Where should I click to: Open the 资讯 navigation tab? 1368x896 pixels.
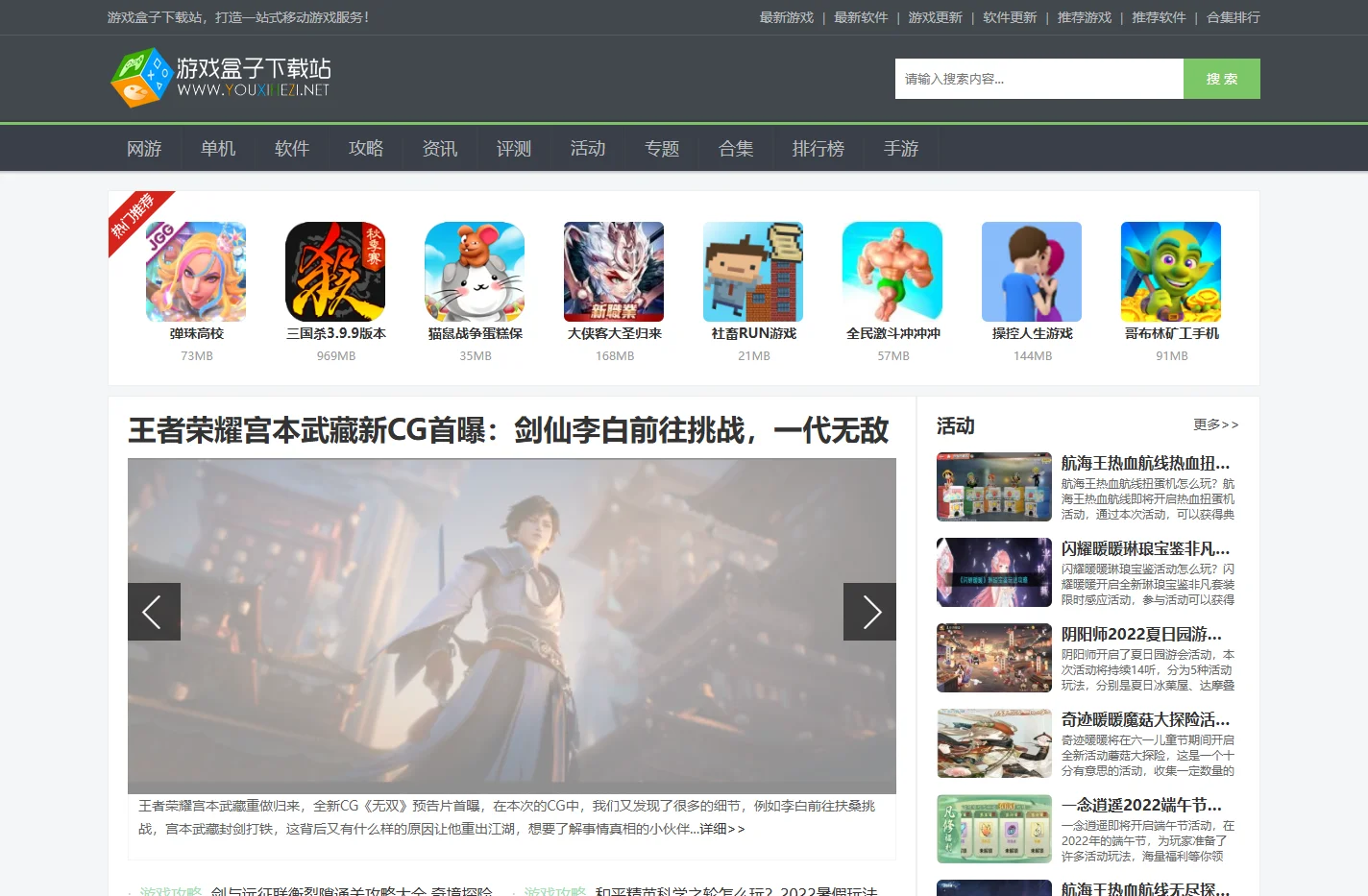(x=440, y=149)
